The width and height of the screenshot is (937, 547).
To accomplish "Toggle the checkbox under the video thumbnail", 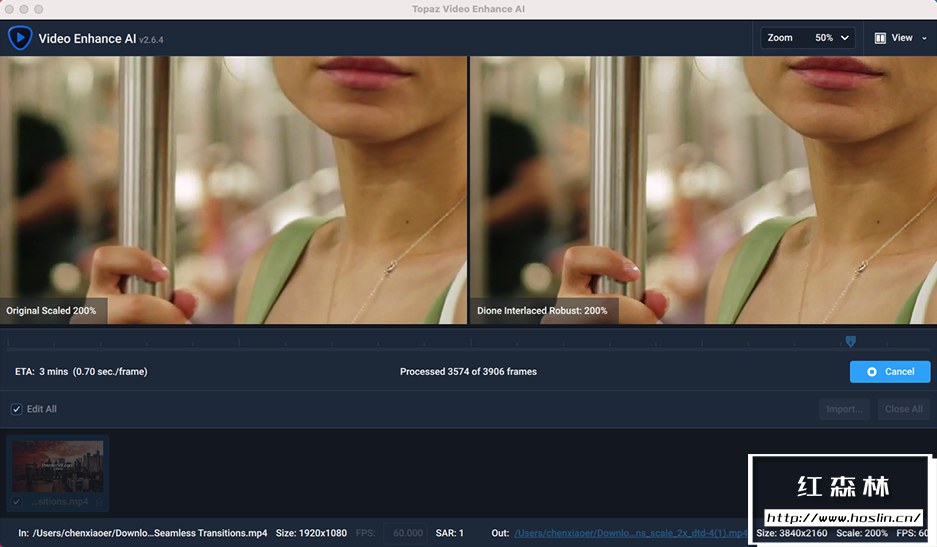I will (x=17, y=502).
